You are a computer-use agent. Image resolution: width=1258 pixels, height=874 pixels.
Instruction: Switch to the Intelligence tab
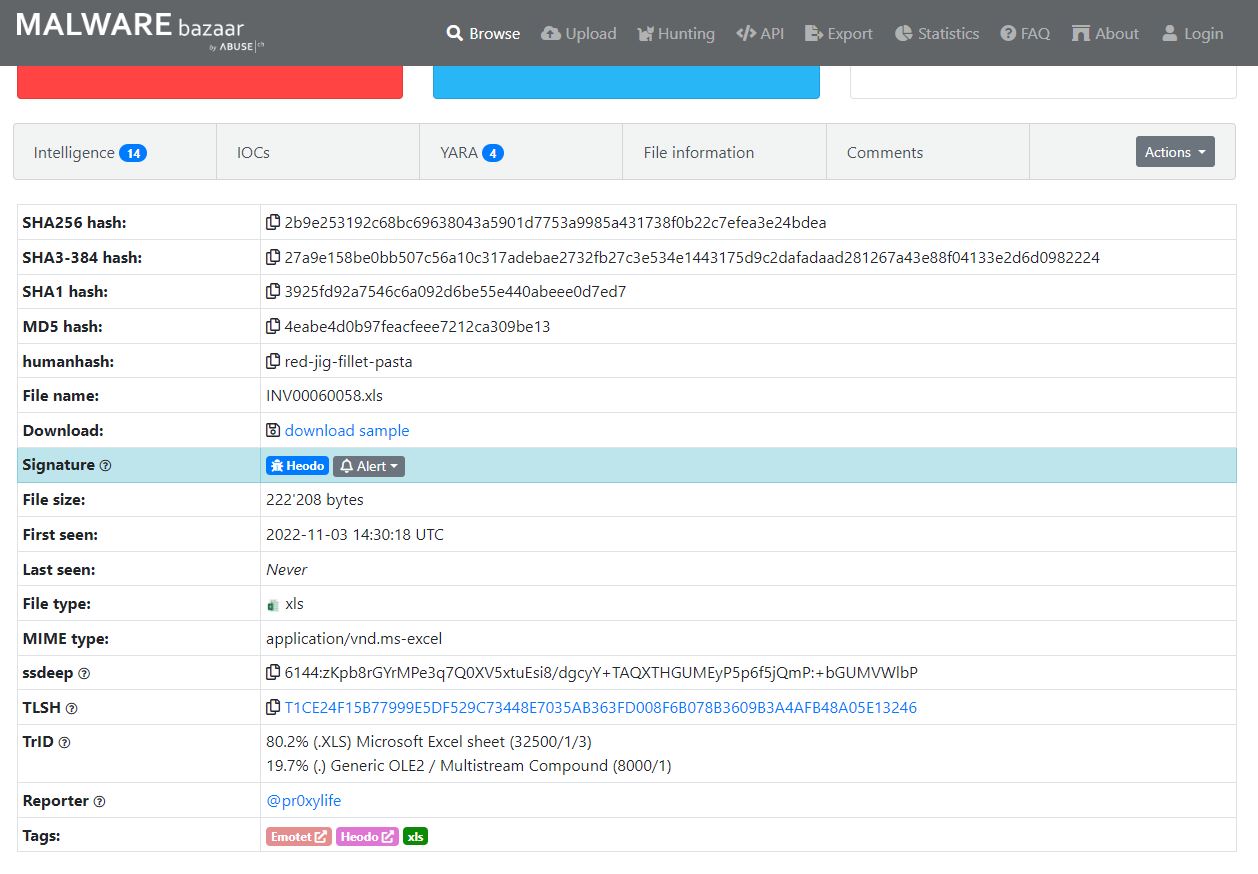point(115,152)
